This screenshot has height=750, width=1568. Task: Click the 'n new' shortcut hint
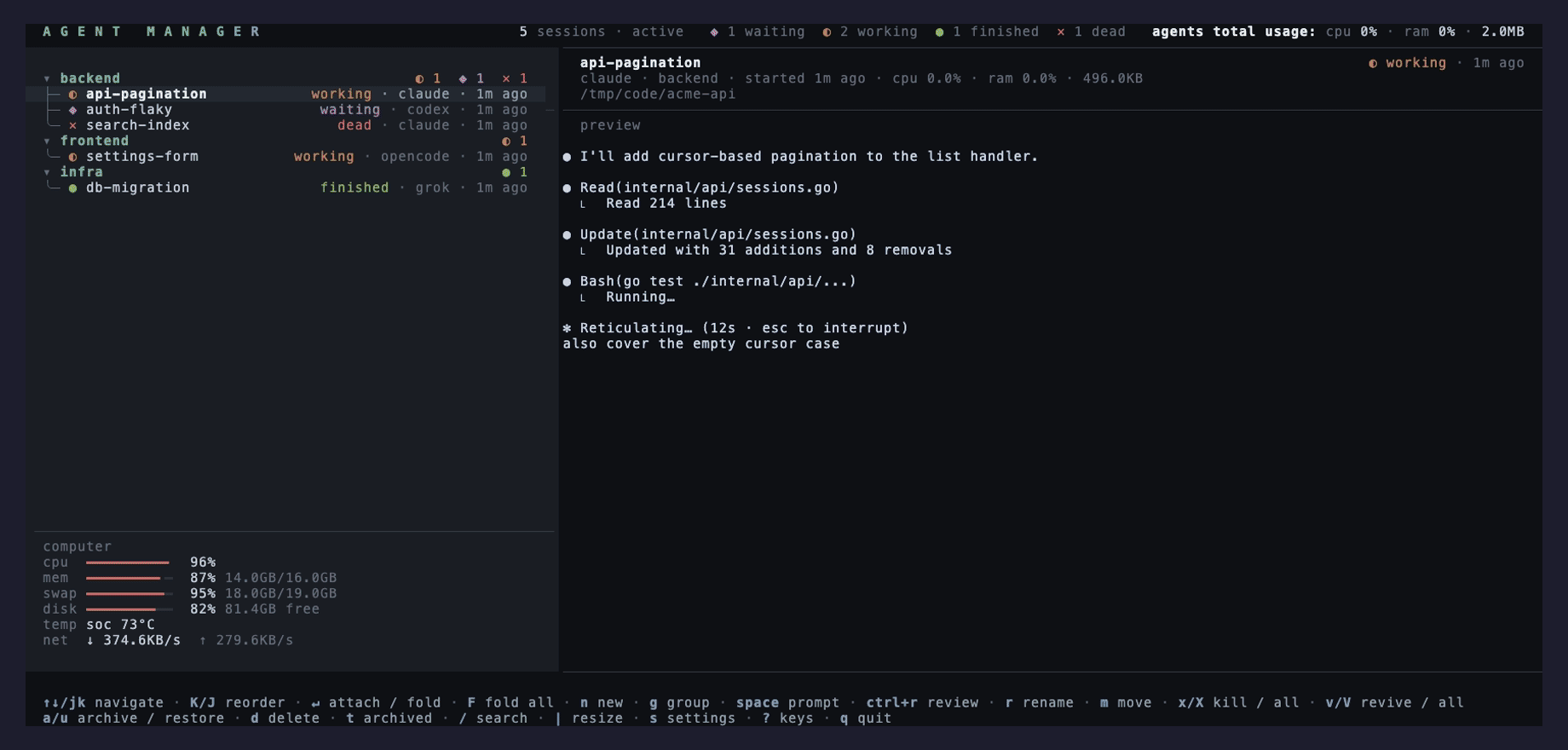tap(602, 703)
